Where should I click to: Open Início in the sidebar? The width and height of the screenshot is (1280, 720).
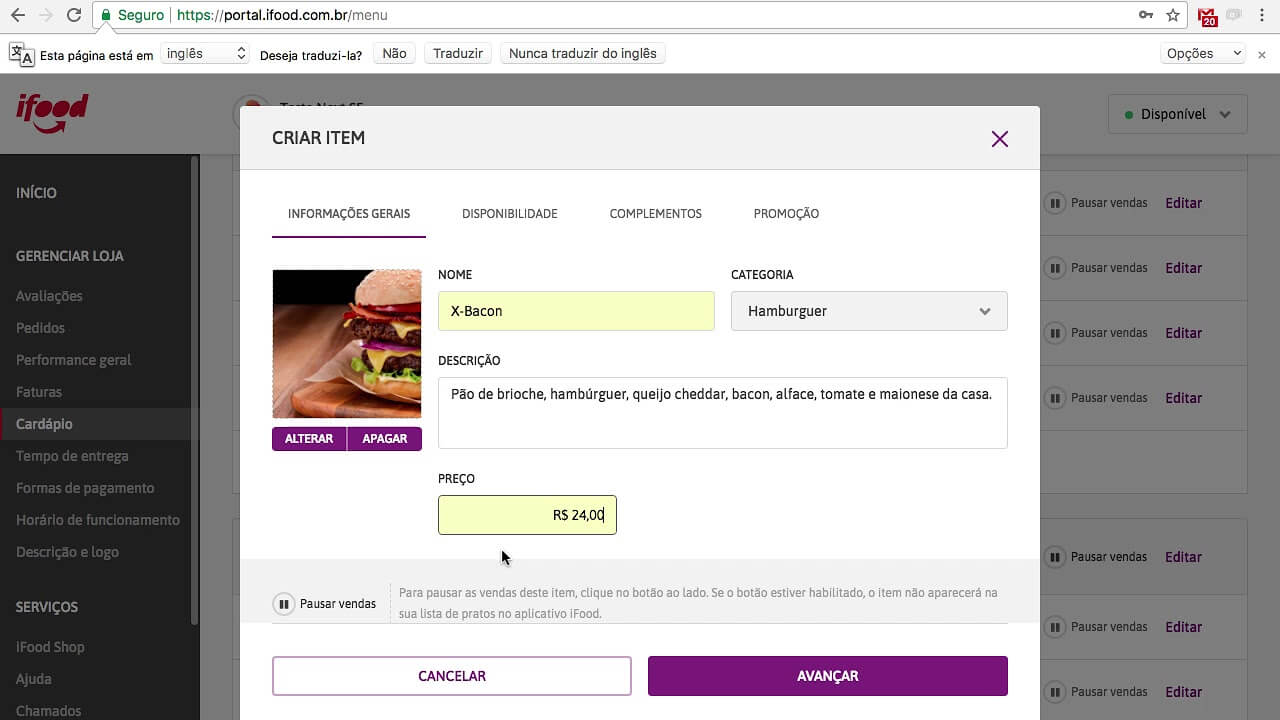pos(36,193)
